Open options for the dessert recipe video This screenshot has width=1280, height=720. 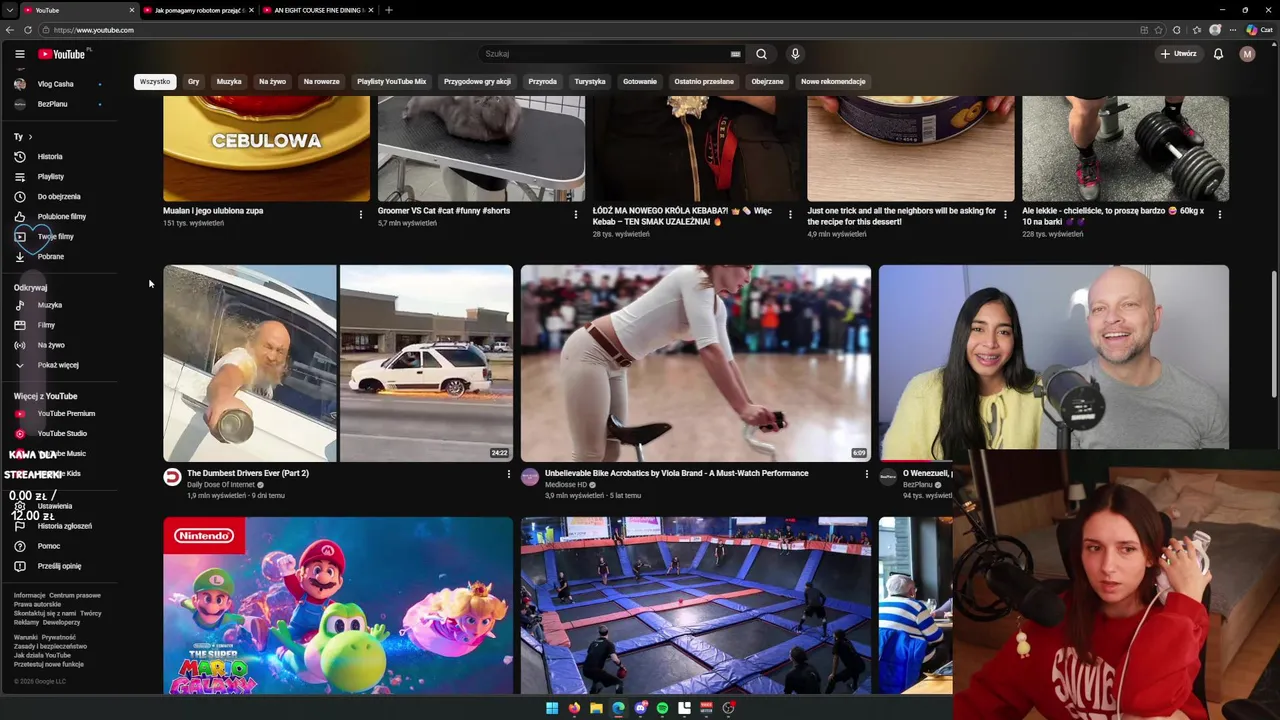1005,214
